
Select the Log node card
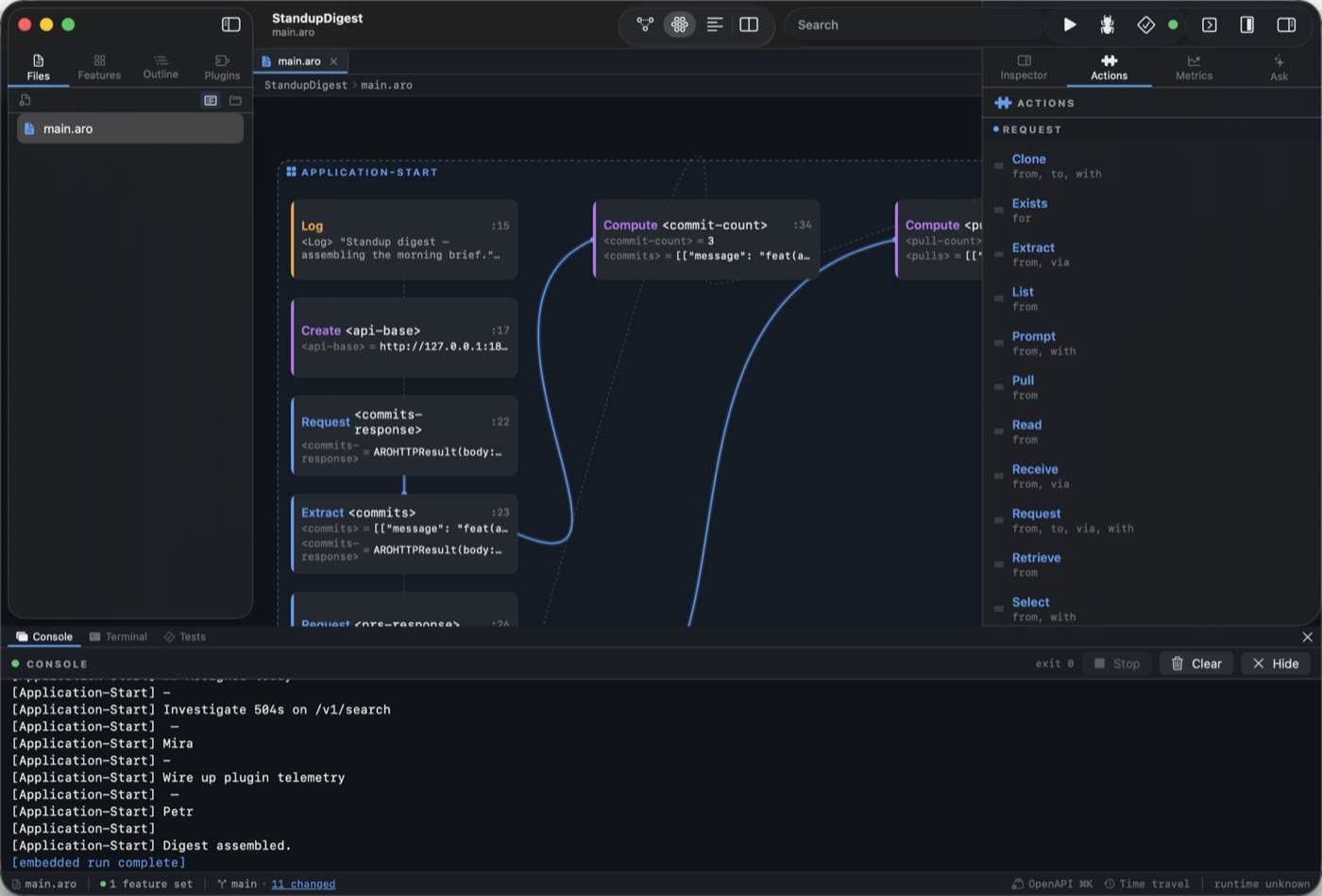coord(404,240)
